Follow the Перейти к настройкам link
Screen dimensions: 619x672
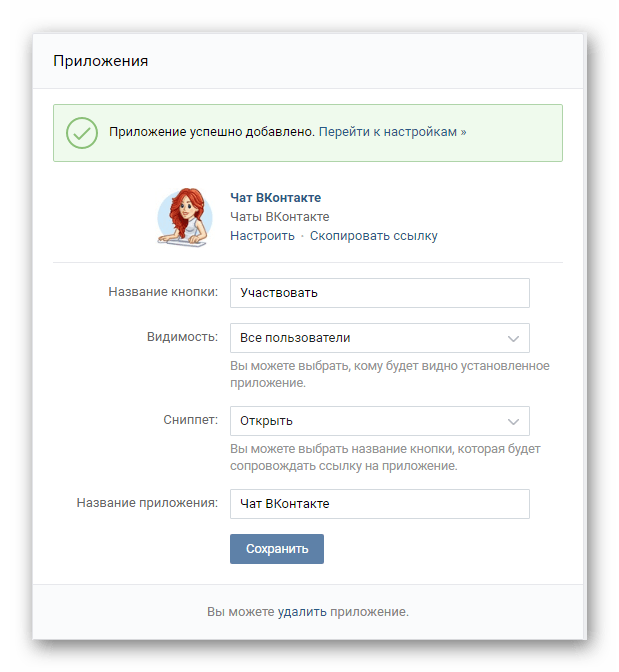393,132
